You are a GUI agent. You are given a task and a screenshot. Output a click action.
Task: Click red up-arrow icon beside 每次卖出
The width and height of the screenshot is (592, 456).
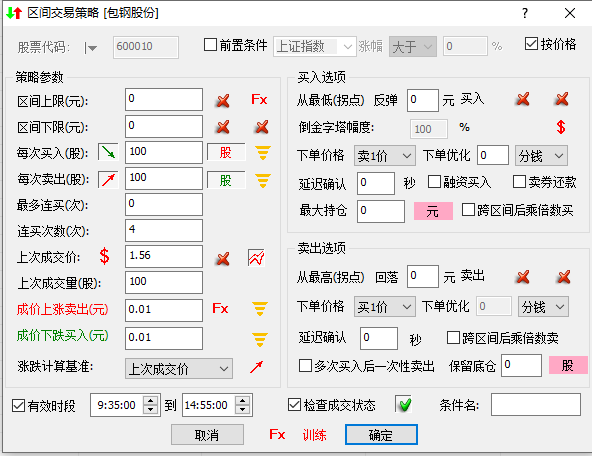(108, 179)
